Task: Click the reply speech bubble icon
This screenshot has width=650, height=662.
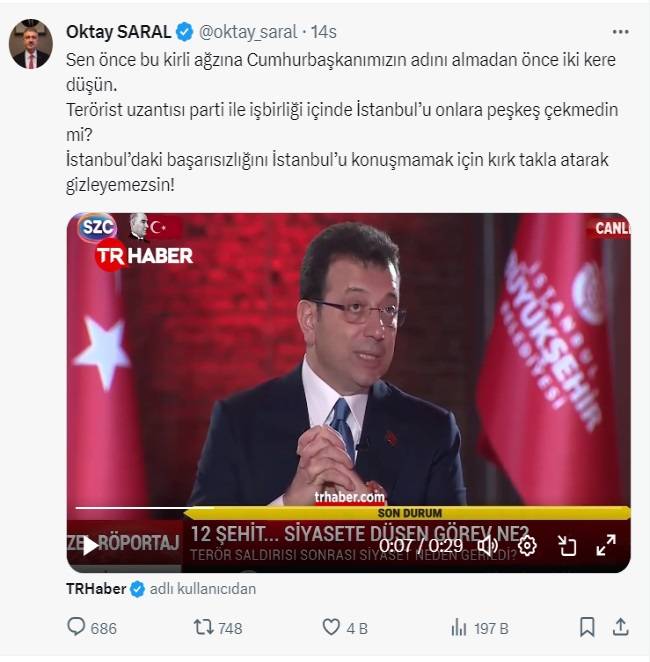Action: 76,627
